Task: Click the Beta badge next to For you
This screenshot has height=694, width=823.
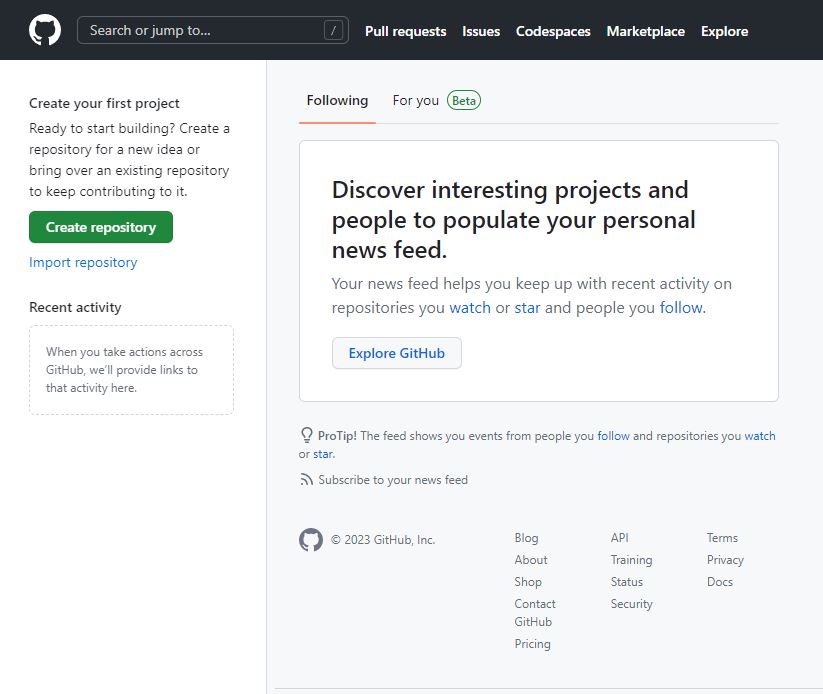Action: click(463, 100)
